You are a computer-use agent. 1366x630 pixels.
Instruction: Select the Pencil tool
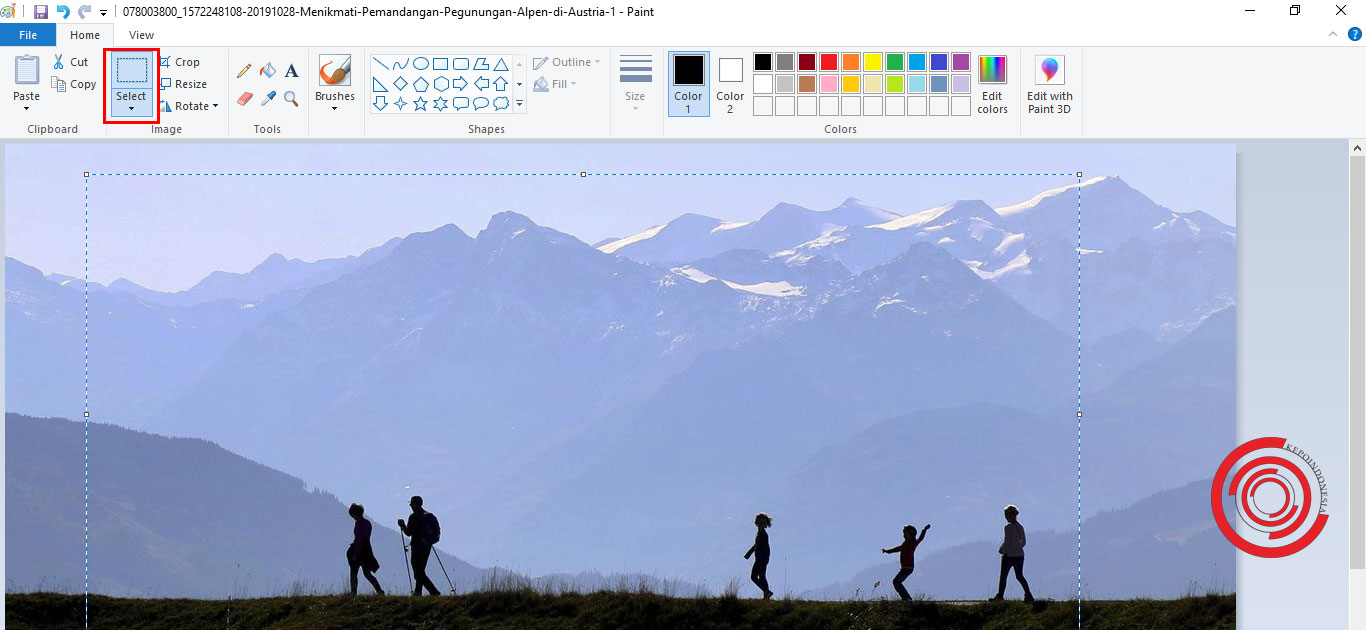pos(244,70)
